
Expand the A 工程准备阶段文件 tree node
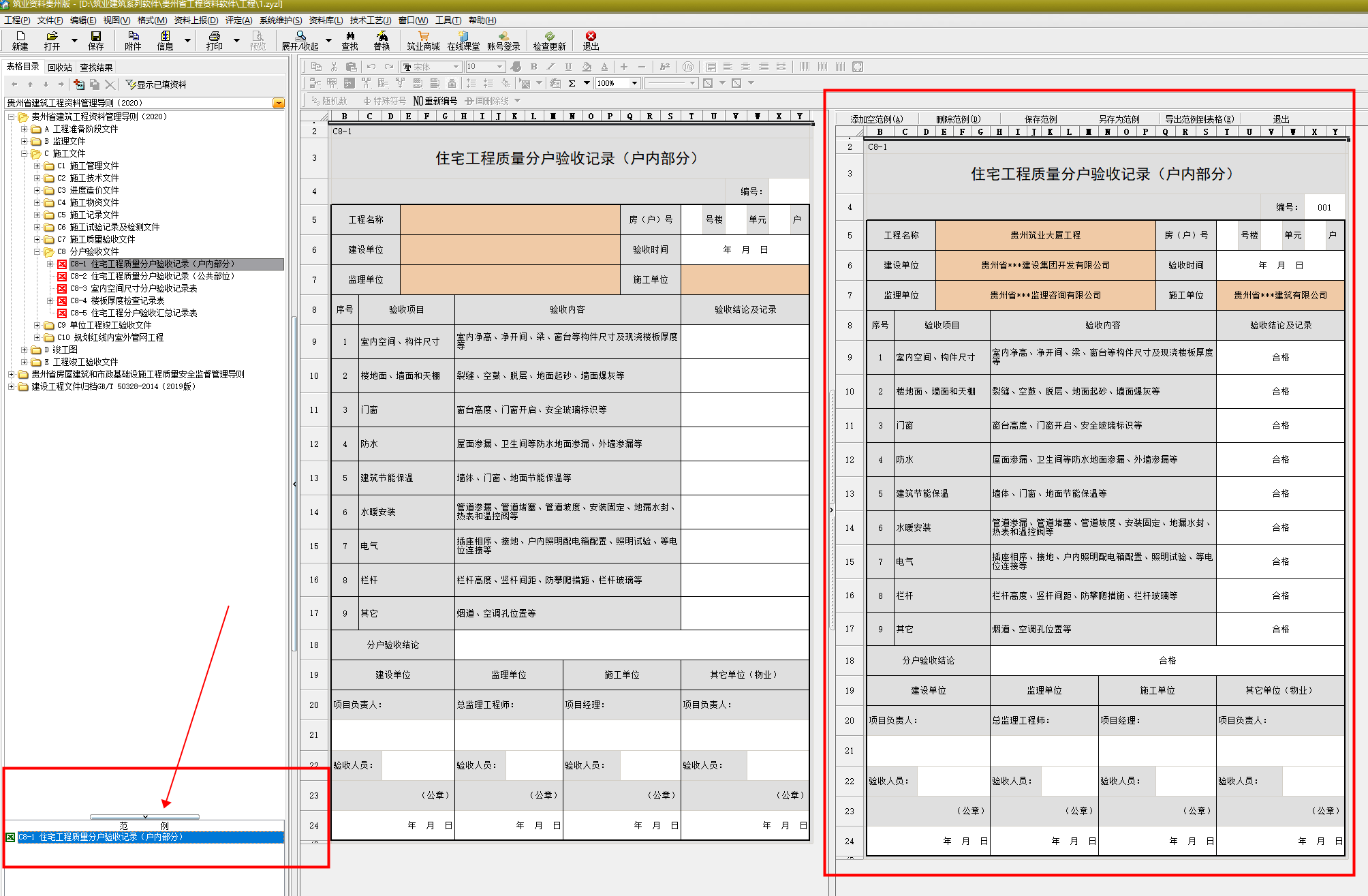point(25,129)
